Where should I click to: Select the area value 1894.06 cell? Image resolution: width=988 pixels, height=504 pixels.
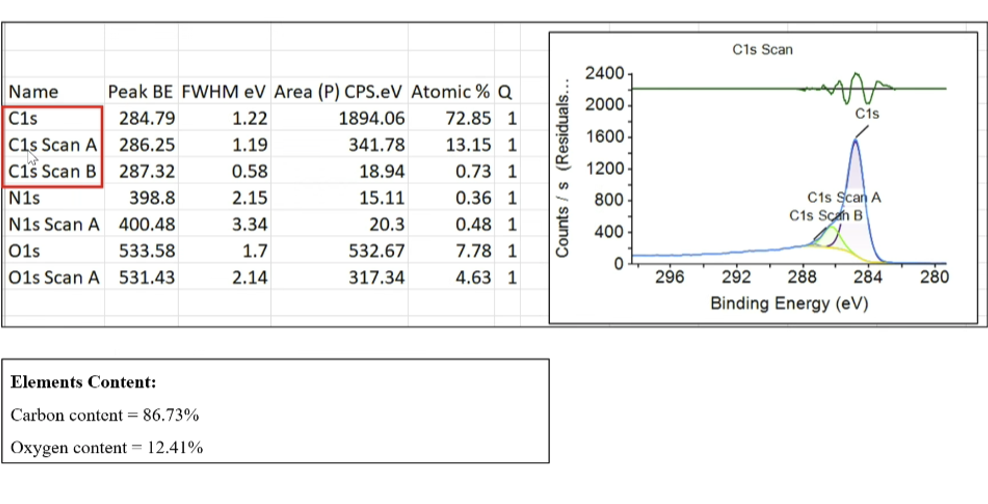(369, 119)
